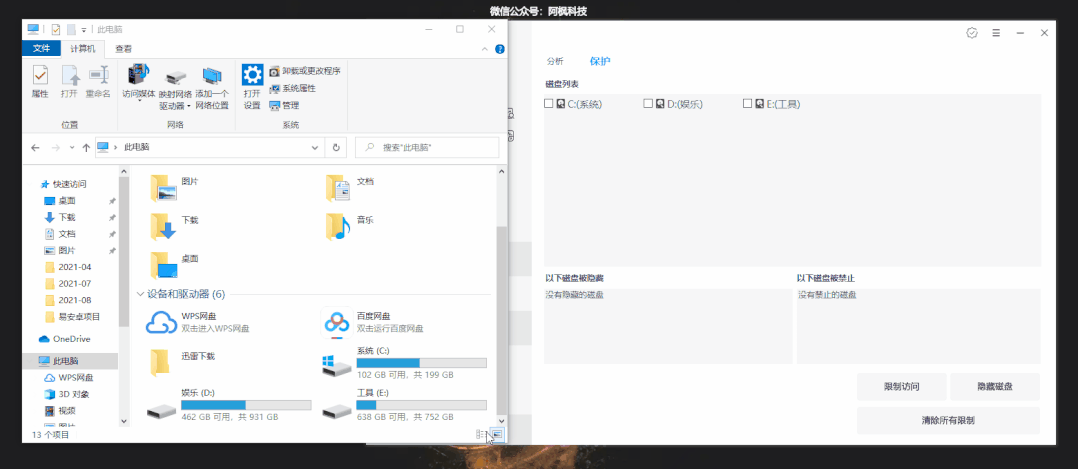Viewport: 1078px width, 469px height.
Task: Click the refresh icon beside address bar
Action: pyautogui.click(x=336, y=147)
